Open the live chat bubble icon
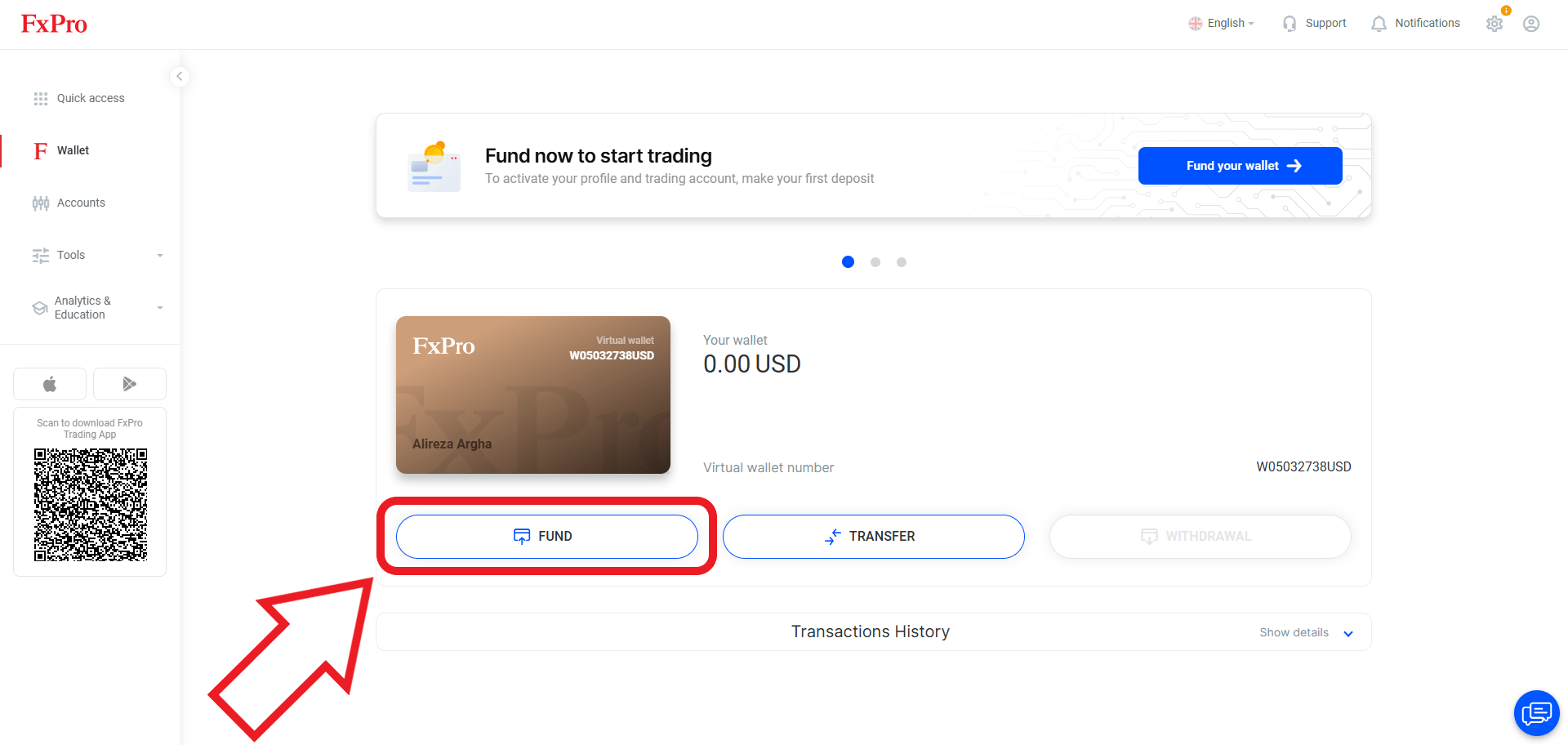Image resolution: width=1568 pixels, height=745 pixels. pos(1536,713)
